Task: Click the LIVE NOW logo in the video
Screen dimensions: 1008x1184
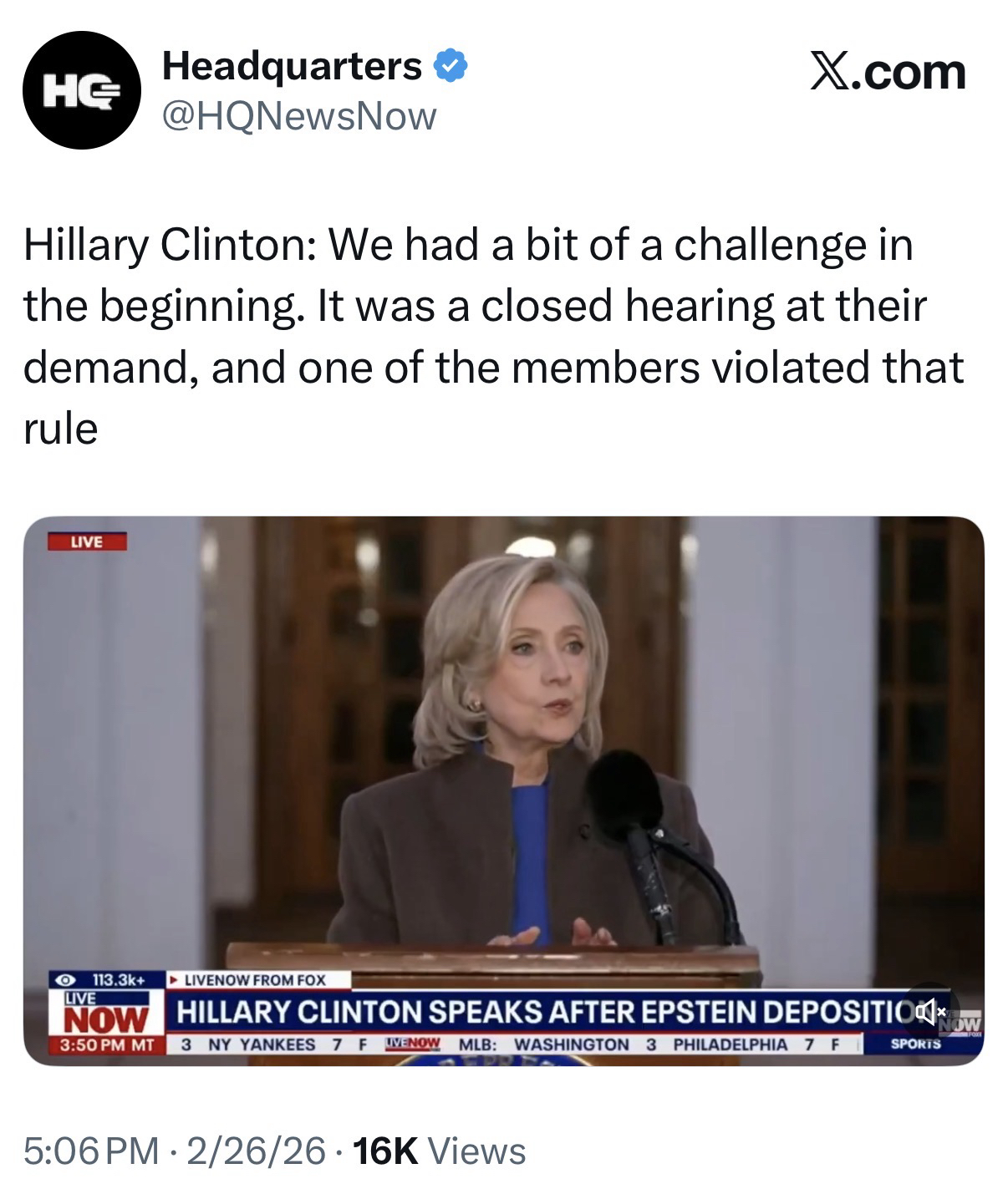Action: [x=107, y=1013]
